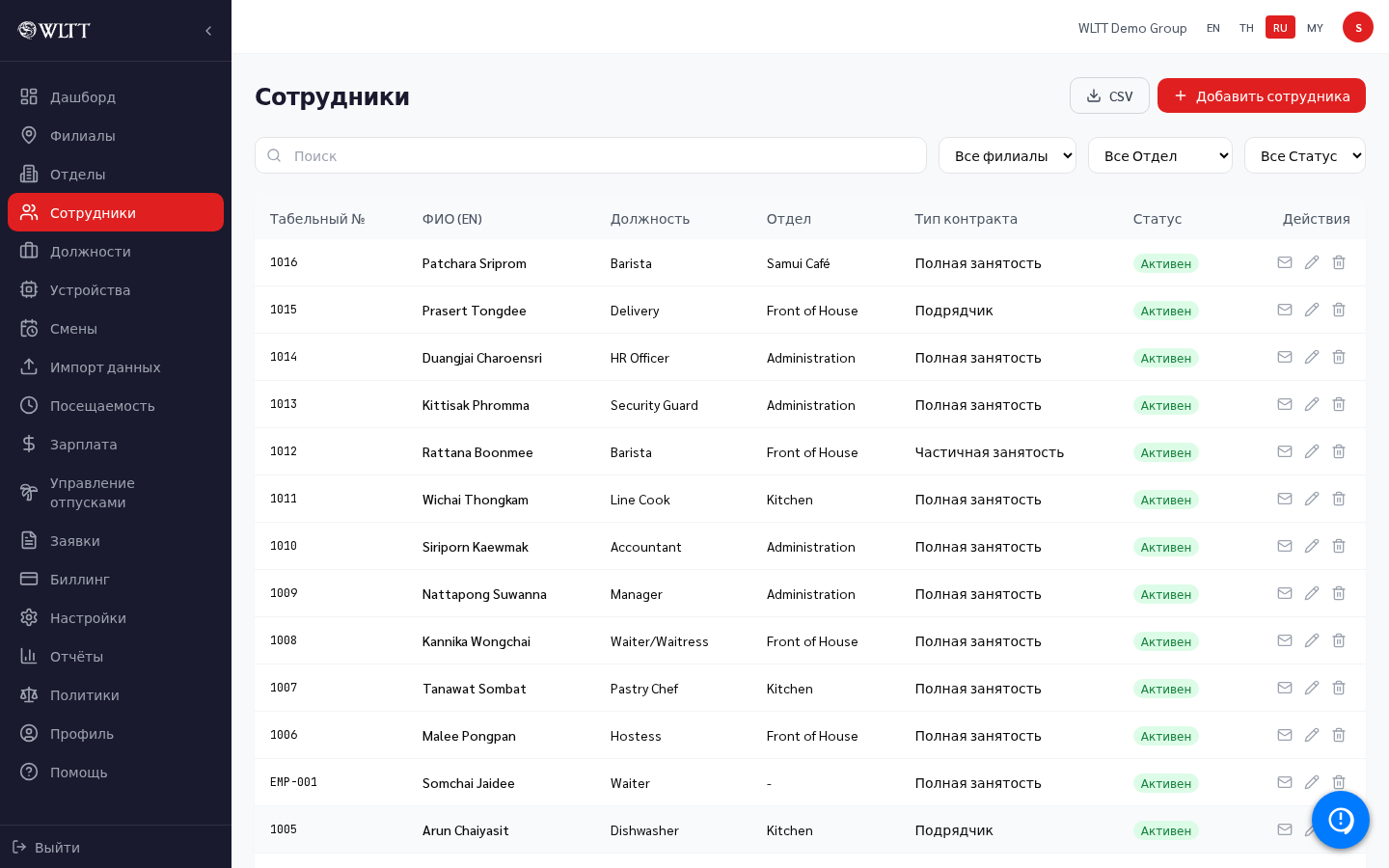Export employees with the CSV button
The height and width of the screenshot is (868, 1389).
point(1109,95)
